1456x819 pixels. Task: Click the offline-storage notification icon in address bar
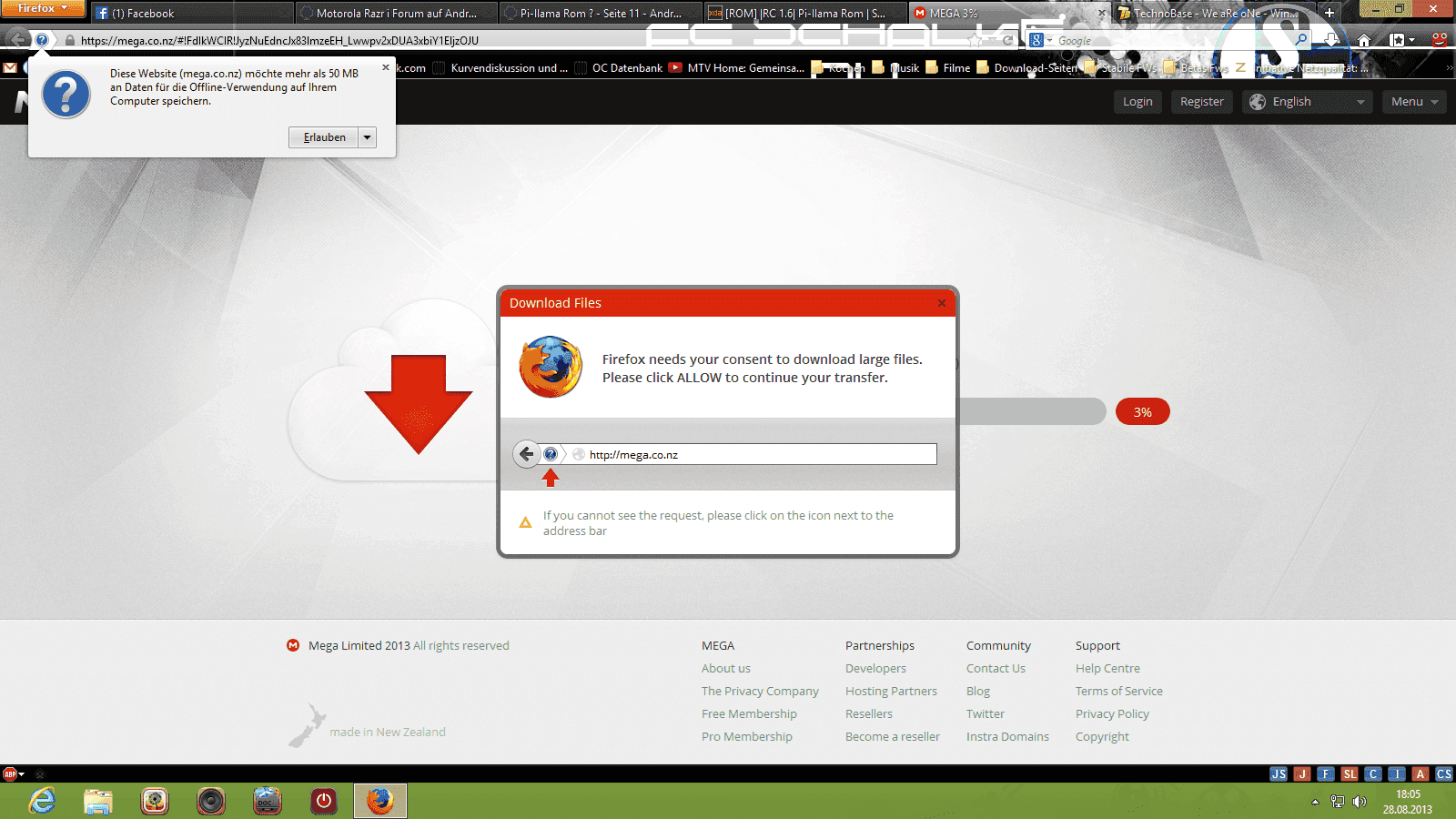(x=42, y=40)
